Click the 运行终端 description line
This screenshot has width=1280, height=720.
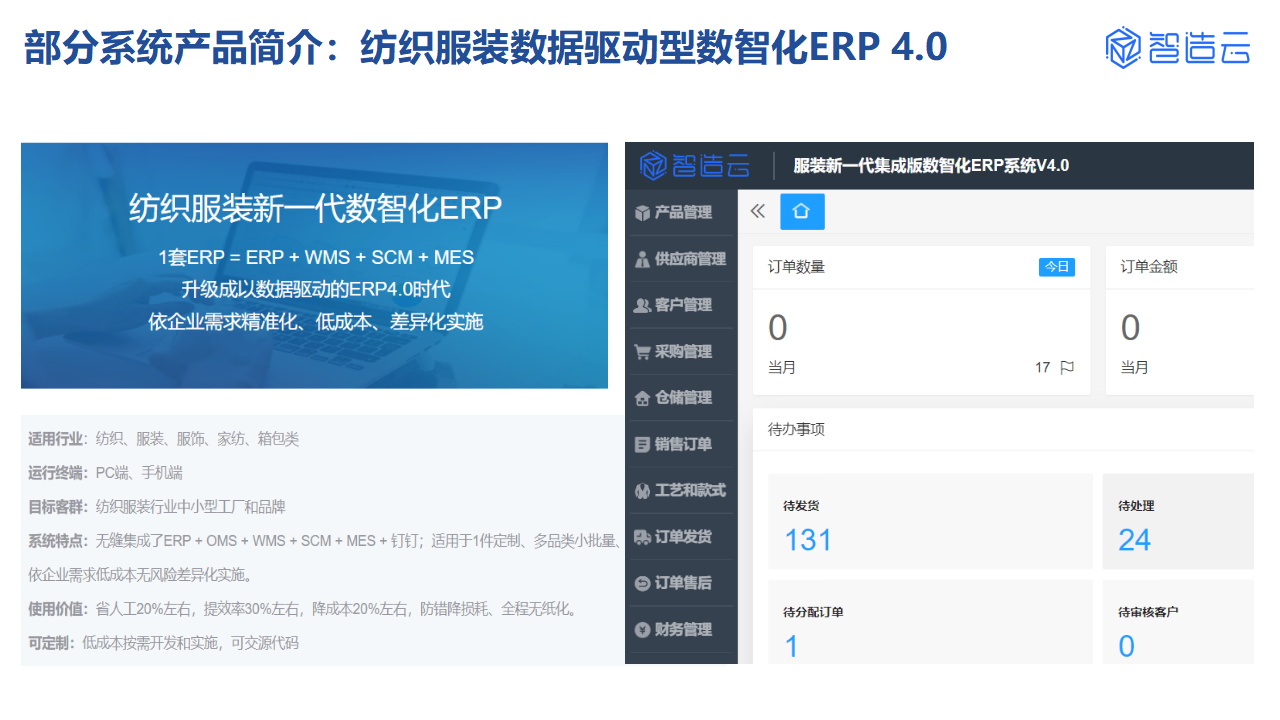click(x=105, y=473)
